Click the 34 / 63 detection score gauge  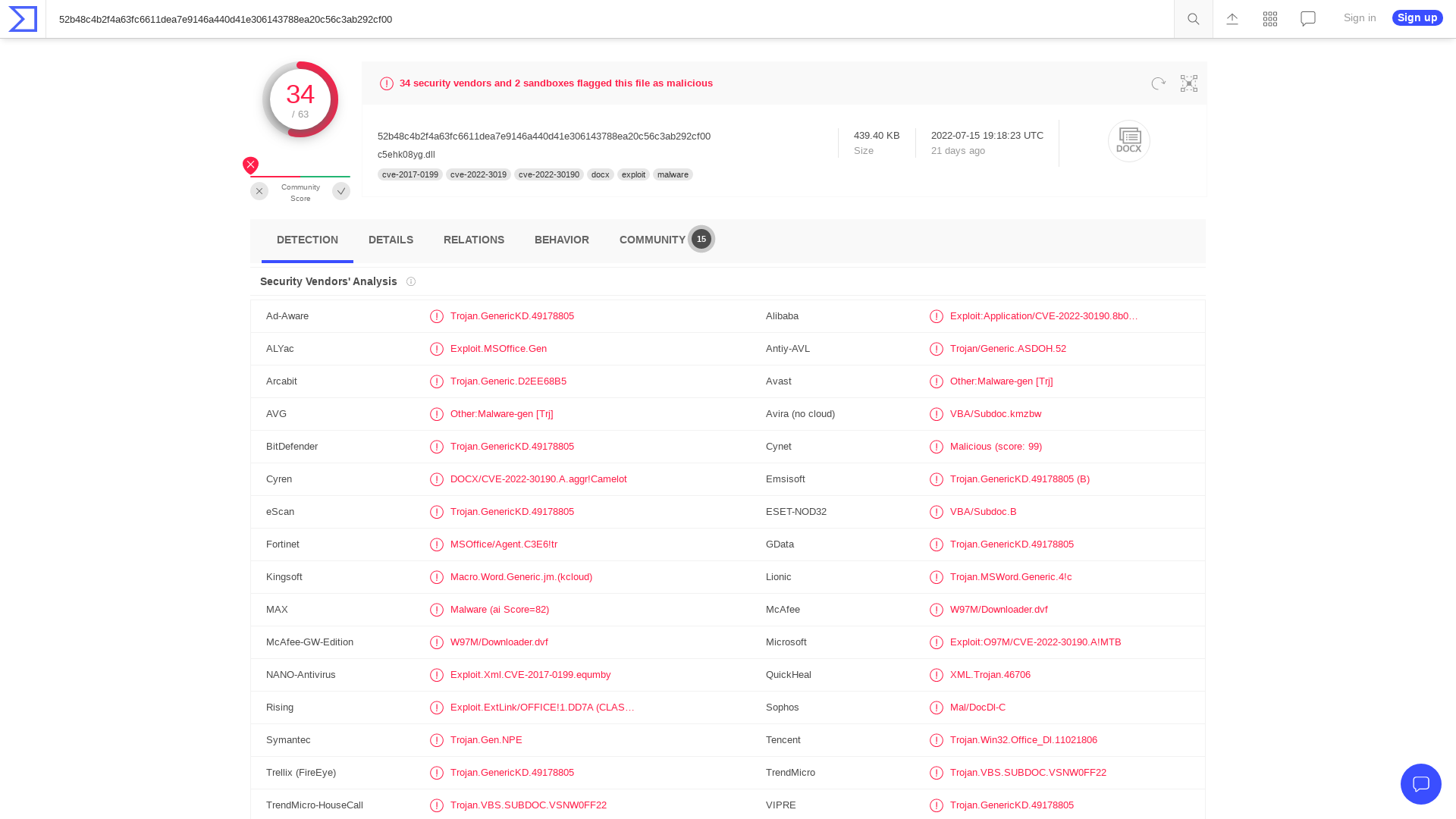tap(300, 99)
